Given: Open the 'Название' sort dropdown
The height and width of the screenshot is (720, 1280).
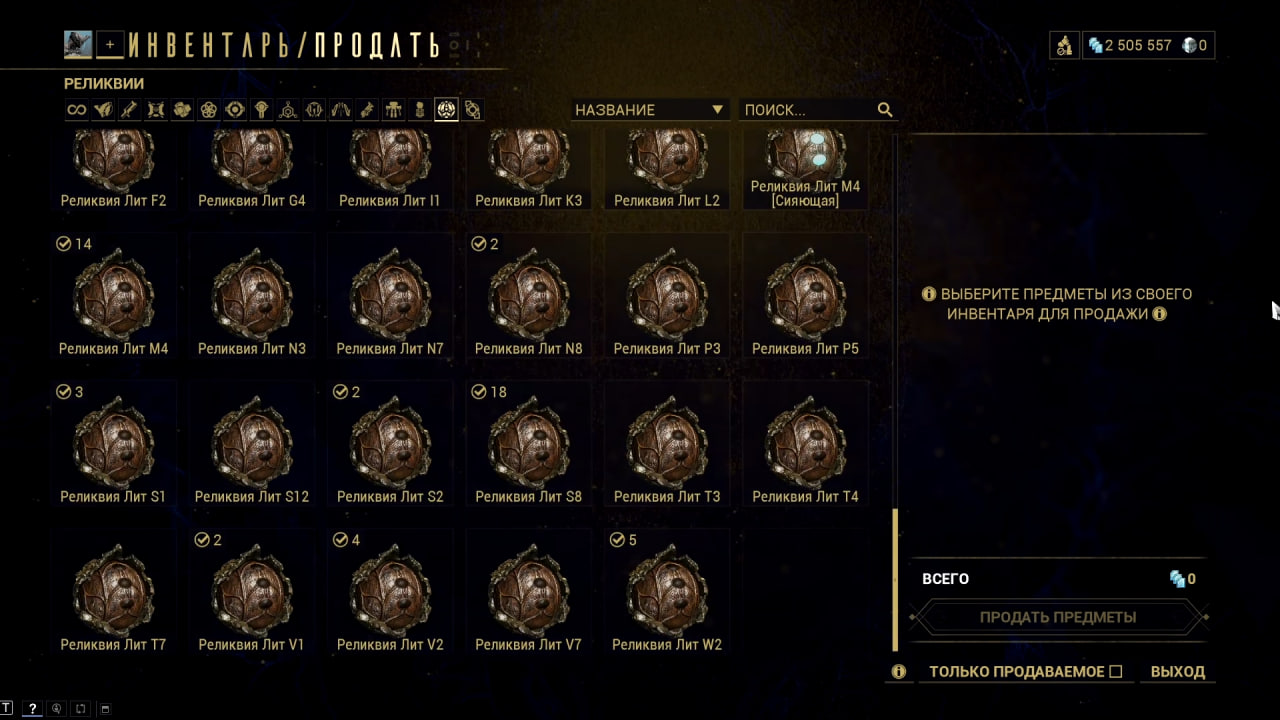Looking at the screenshot, I should (x=650, y=110).
